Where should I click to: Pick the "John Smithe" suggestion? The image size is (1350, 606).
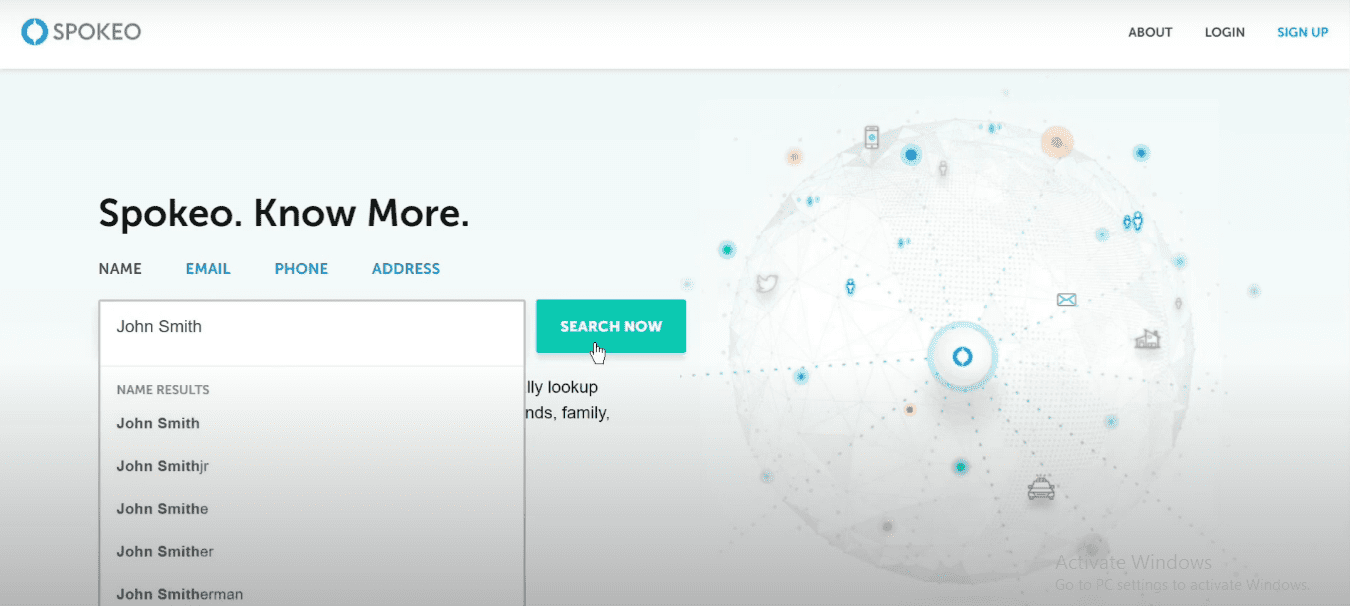click(162, 509)
